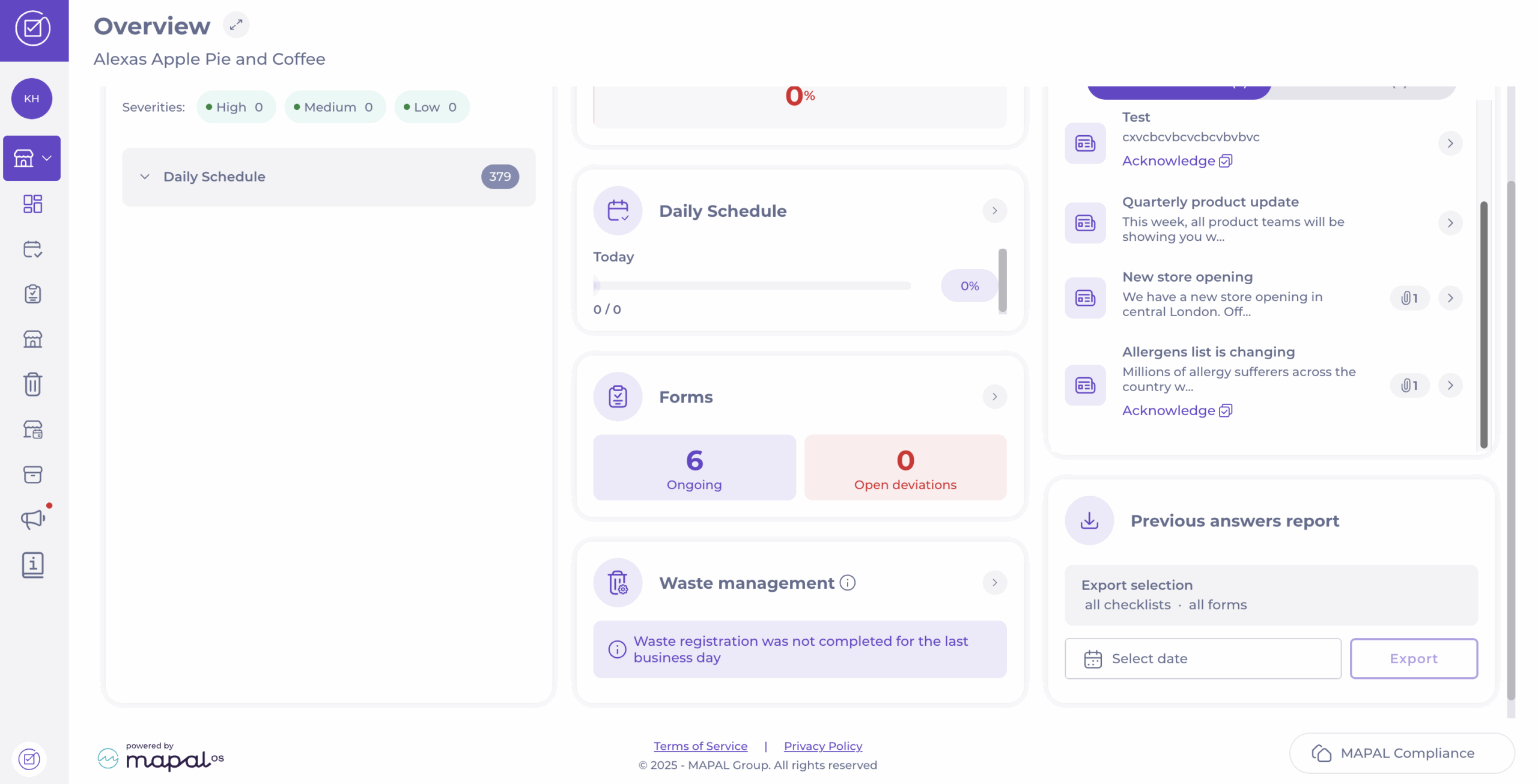
Task: Open the dashboard grid icon in sidebar
Action: tap(32, 204)
